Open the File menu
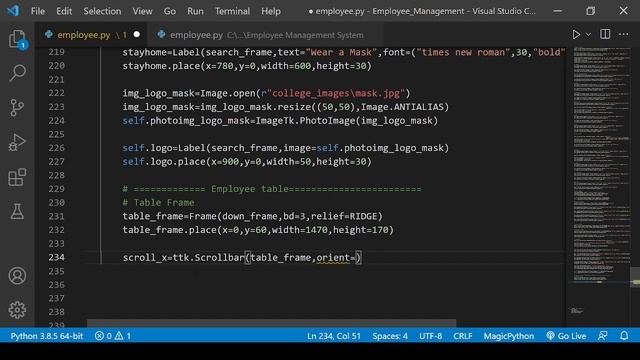This screenshot has height=360, width=640. click(x=38, y=11)
